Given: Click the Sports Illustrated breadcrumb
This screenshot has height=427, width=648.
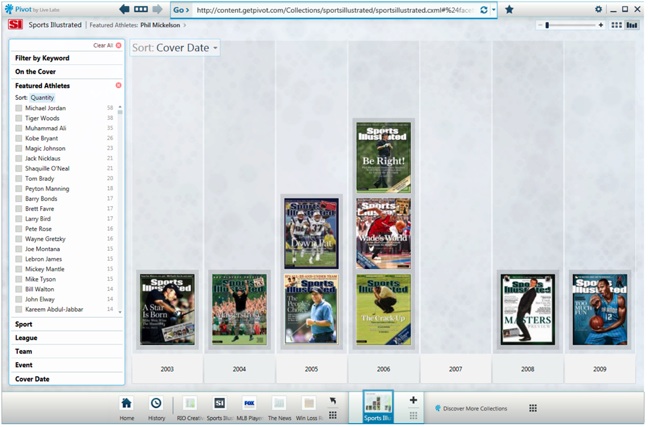Looking at the screenshot, I should tap(55, 25).
